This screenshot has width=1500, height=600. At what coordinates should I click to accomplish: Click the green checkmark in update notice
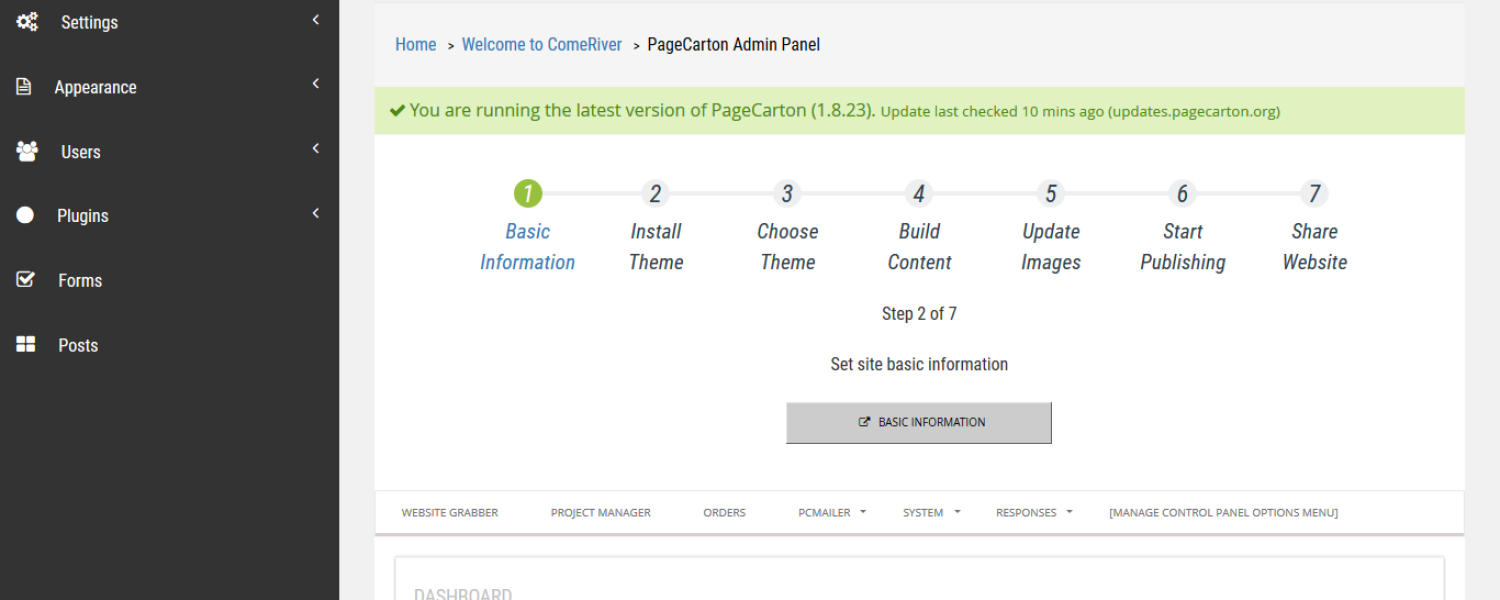point(397,111)
